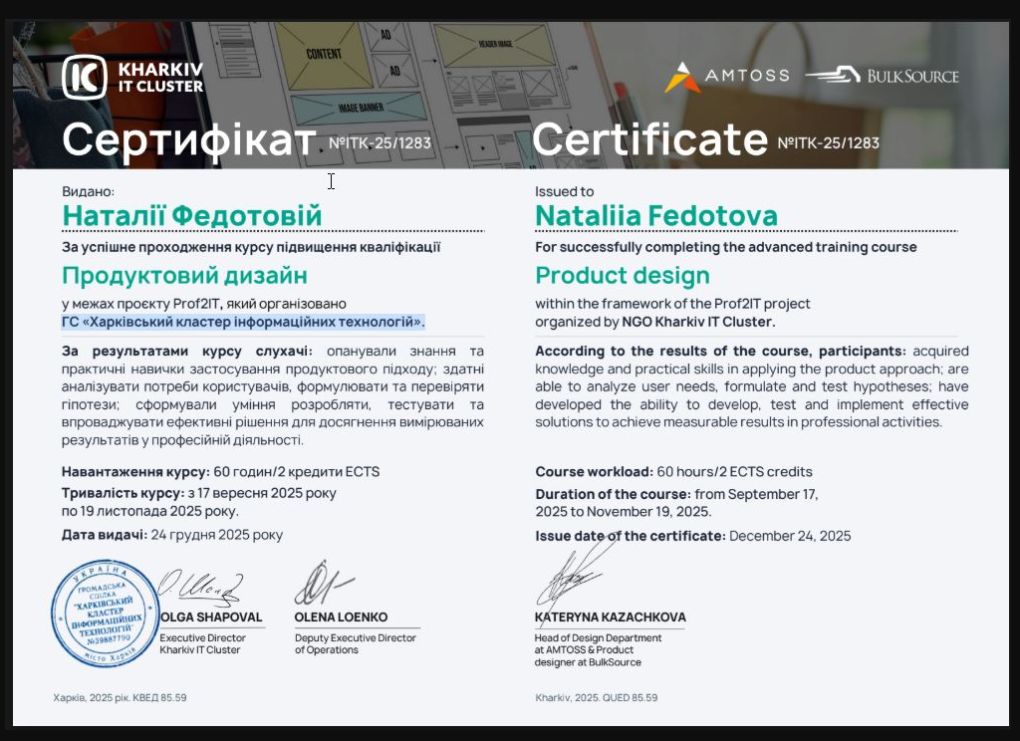The height and width of the screenshot is (741, 1020).
Task: Click certificate number beside the English heading
Action: pyautogui.click(x=828, y=143)
